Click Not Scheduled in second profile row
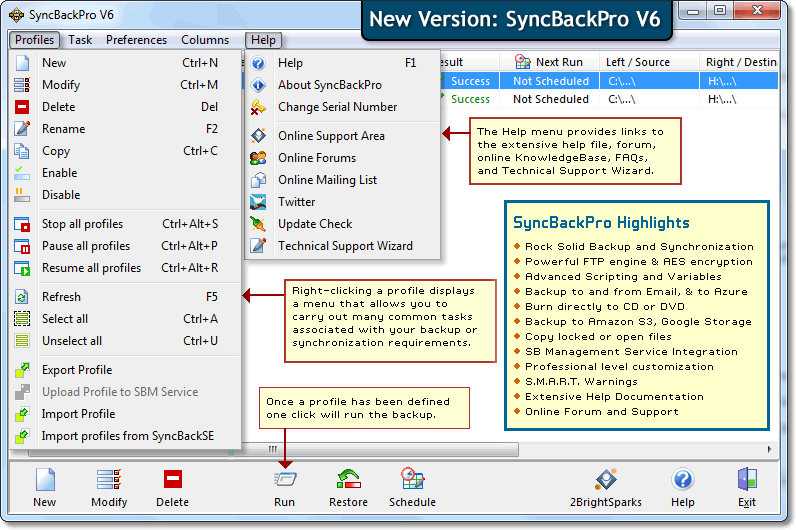The width and height of the screenshot is (796, 530). (x=550, y=99)
